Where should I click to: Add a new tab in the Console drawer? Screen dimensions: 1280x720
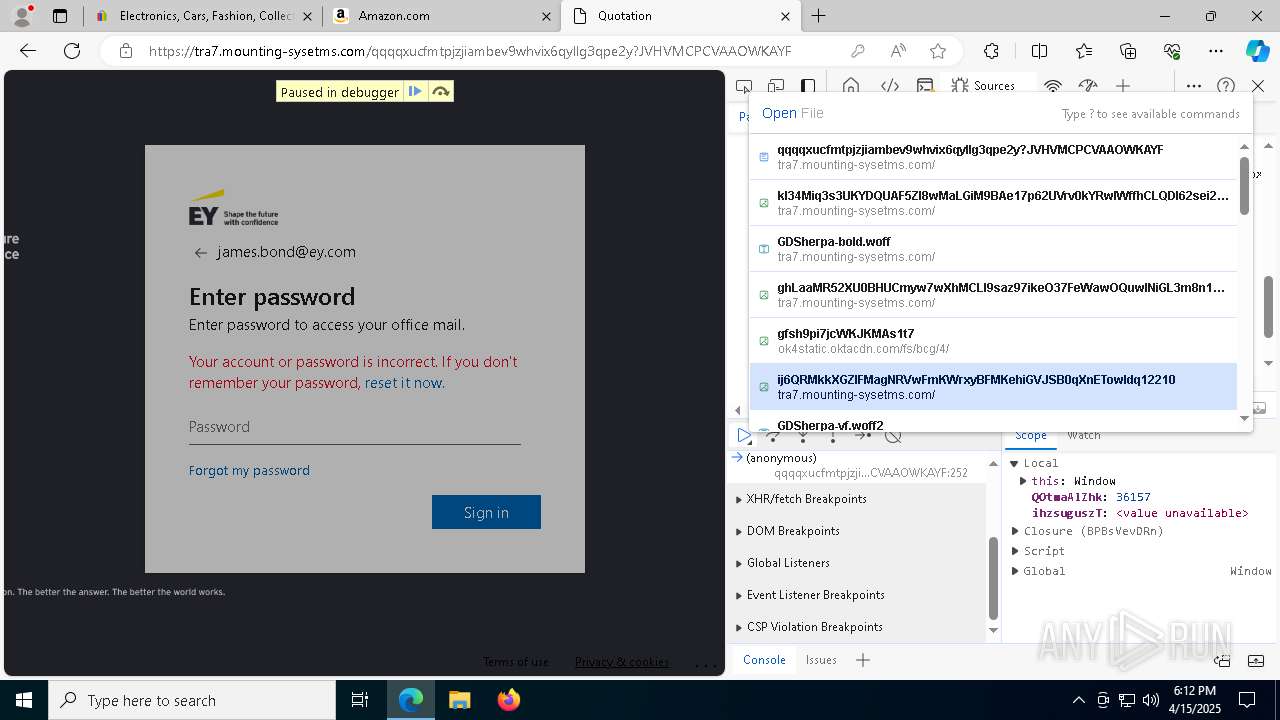[863, 660]
